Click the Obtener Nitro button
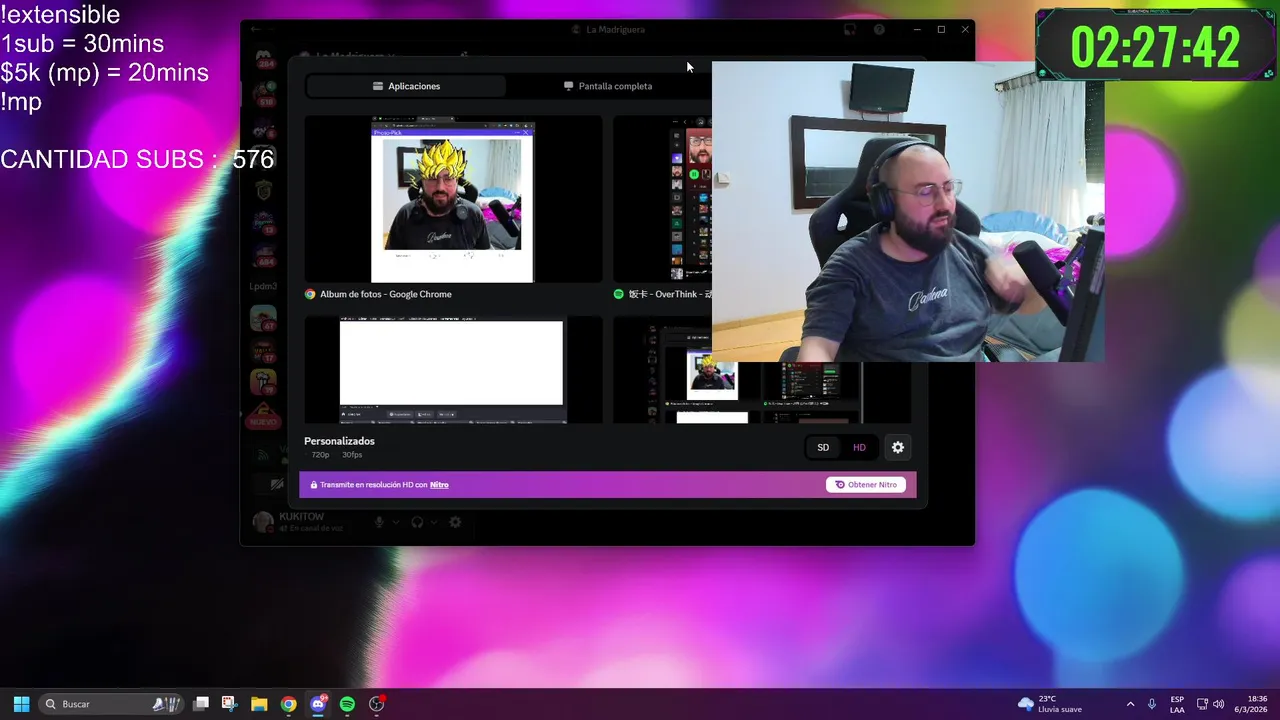 pos(866,484)
